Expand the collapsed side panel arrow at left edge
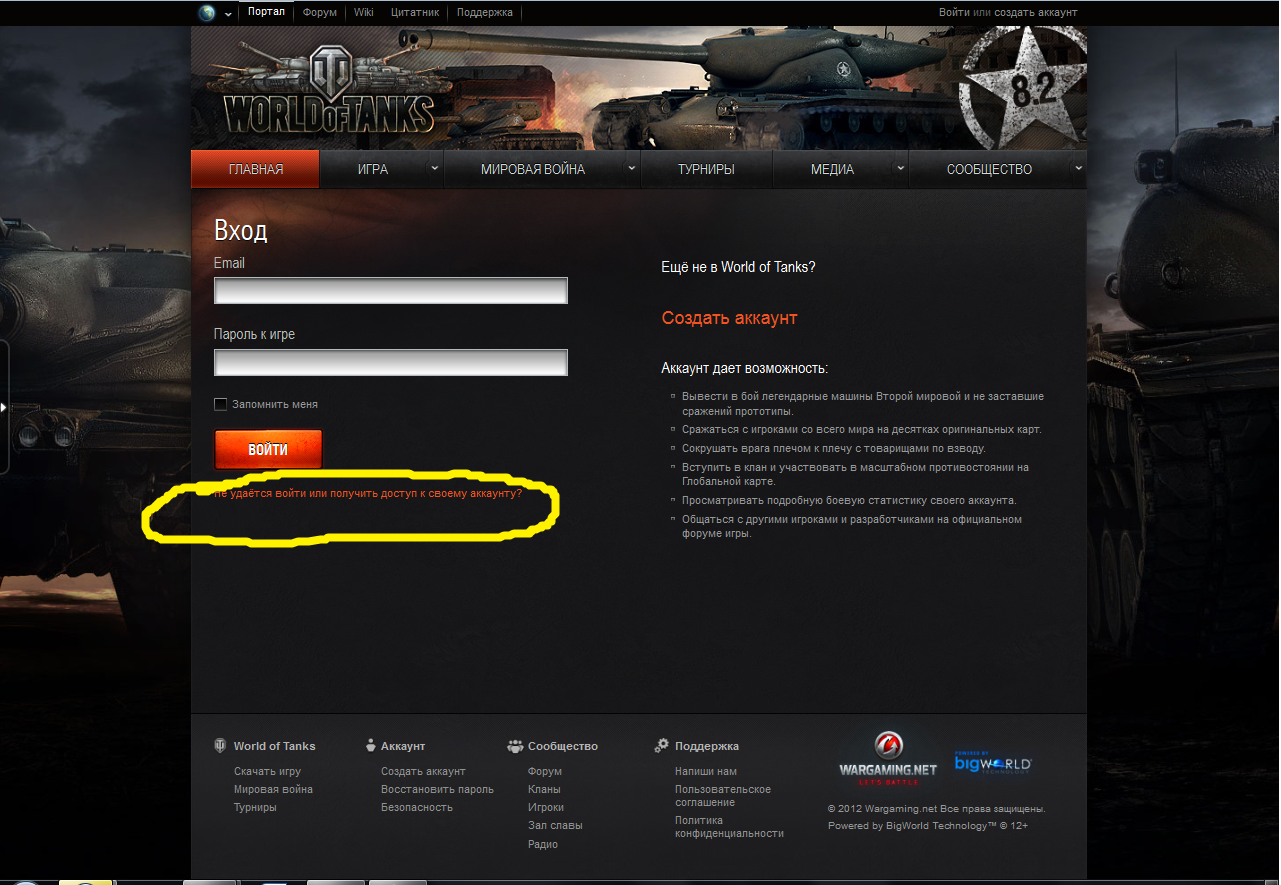This screenshot has width=1281, height=885. click(x=4, y=407)
